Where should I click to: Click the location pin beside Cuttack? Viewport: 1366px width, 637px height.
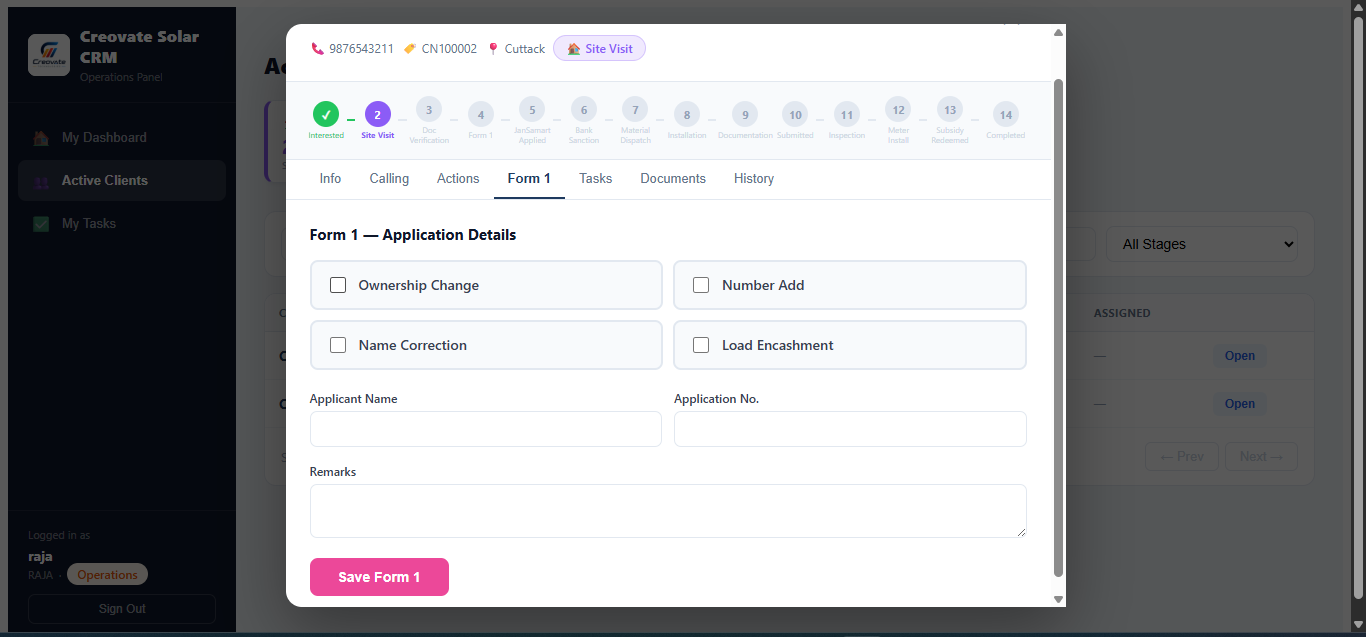[493, 48]
